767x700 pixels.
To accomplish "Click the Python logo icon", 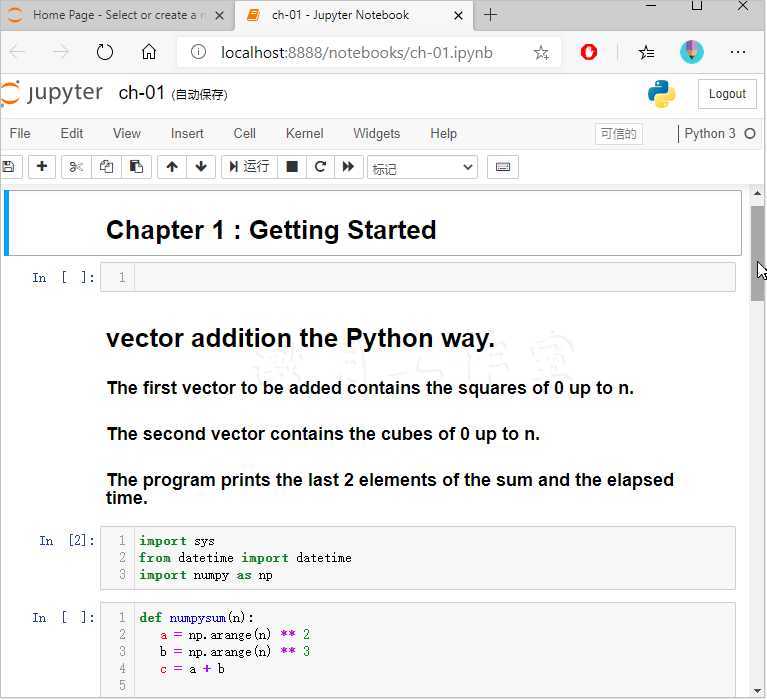I will pos(661,93).
